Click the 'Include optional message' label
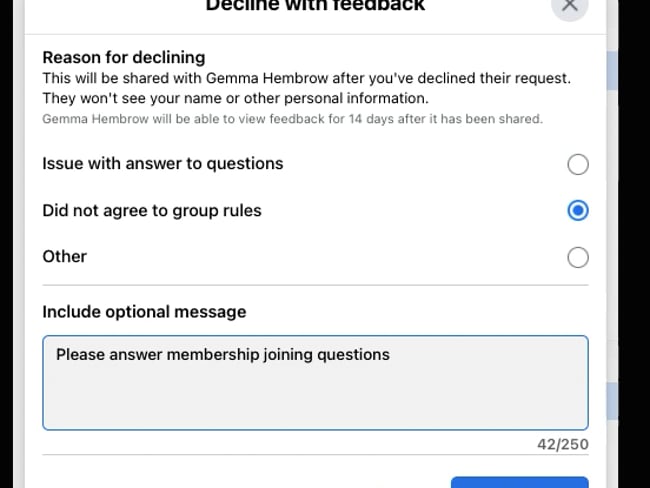 pyautogui.click(x=144, y=312)
